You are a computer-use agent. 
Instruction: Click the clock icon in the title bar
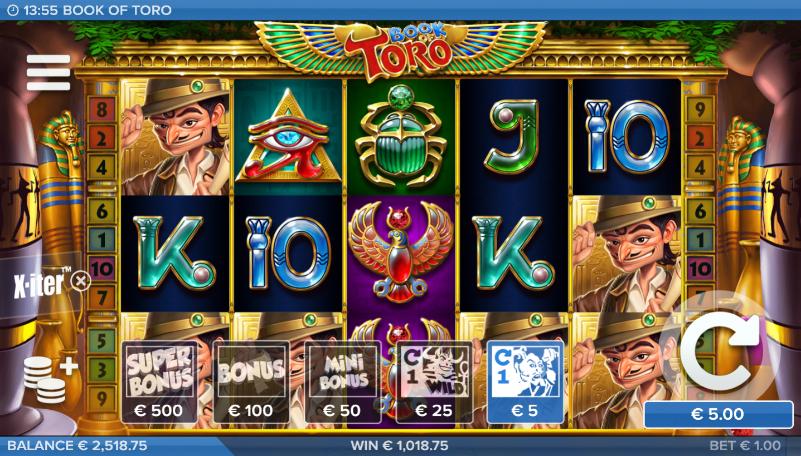(x=13, y=10)
